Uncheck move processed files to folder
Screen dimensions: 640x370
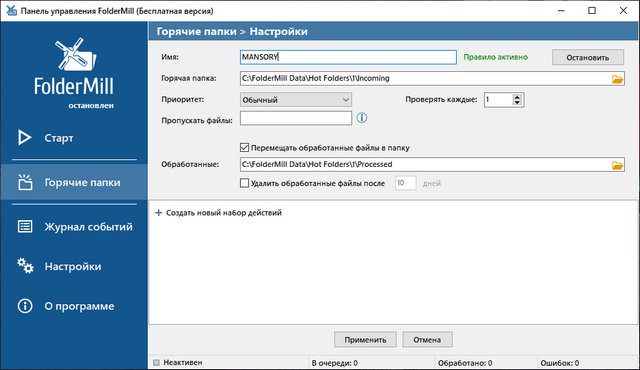(x=244, y=148)
